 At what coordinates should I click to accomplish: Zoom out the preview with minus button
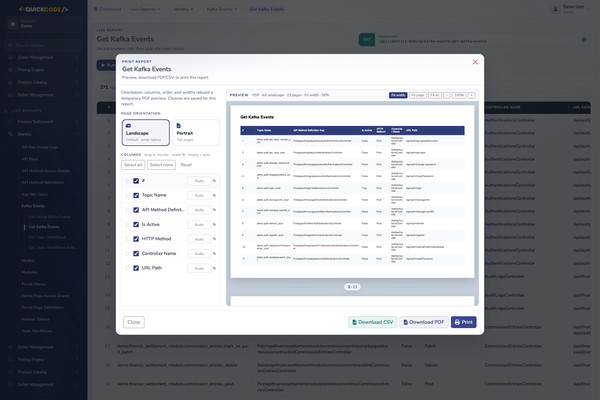coord(447,95)
